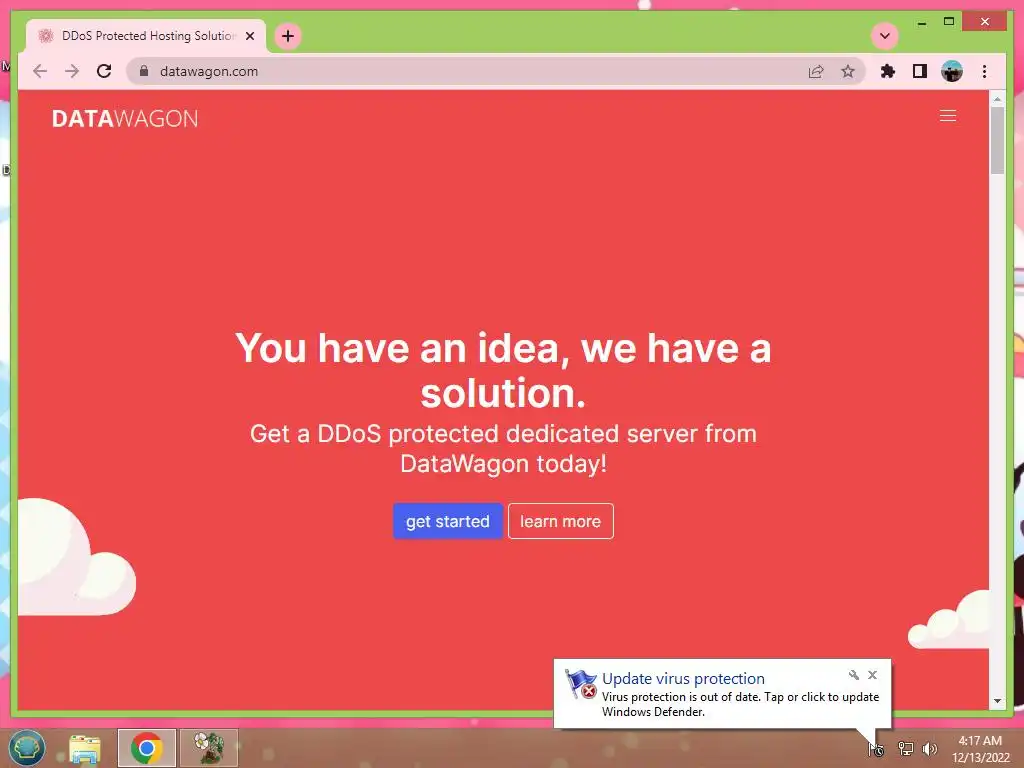Image resolution: width=1024 pixels, height=768 pixels.
Task: Click the headline You have an idea
Action: click(503, 370)
